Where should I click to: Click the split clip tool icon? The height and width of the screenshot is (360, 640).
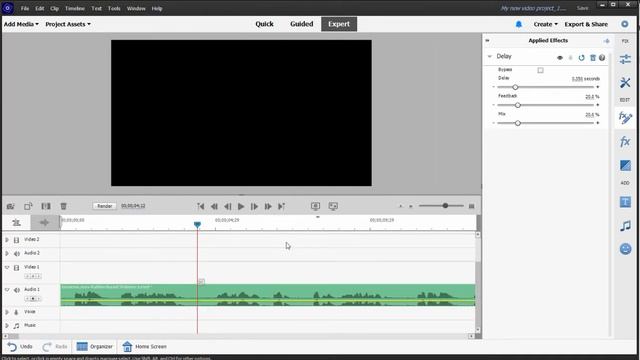coord(46,206)
